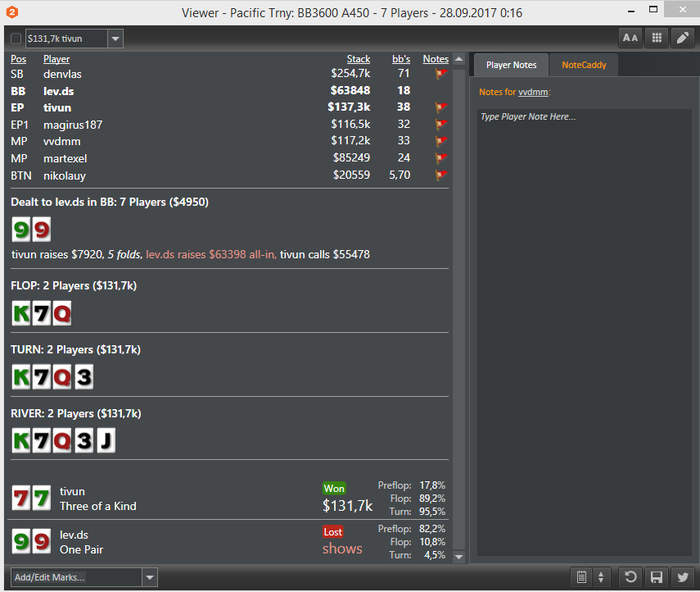Open the note flag for nikolauy
Image resolution: width=700 pixels, height=592 pixels.
click(x=441, y=175)
